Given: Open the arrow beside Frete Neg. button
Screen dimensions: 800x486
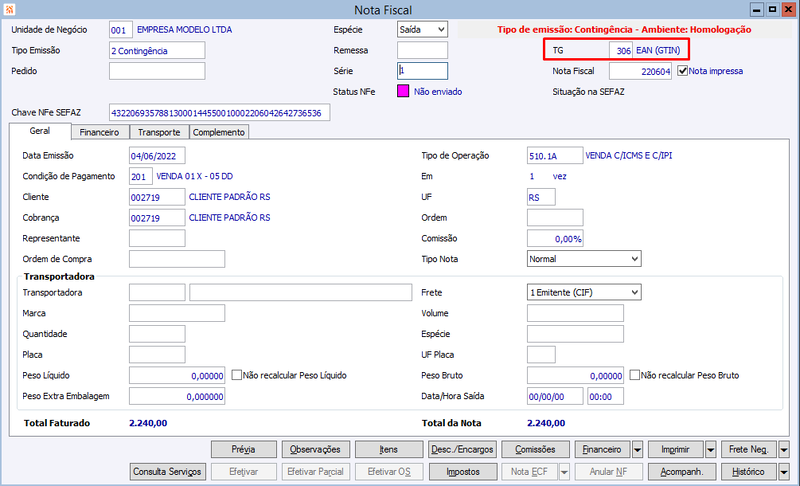Looking at the screenshot, I should click(x=784, y=450).
